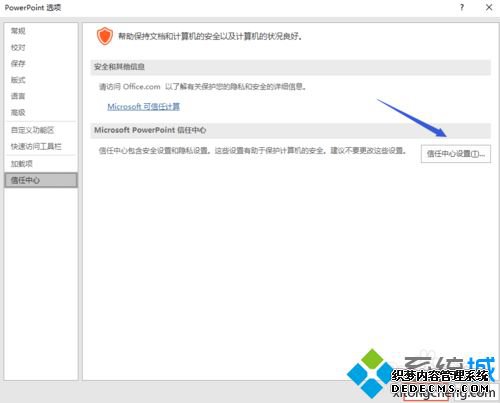Open the Microsoft 可信任计算 link
This screenshot has height=403, width=500.
[143, 107]
